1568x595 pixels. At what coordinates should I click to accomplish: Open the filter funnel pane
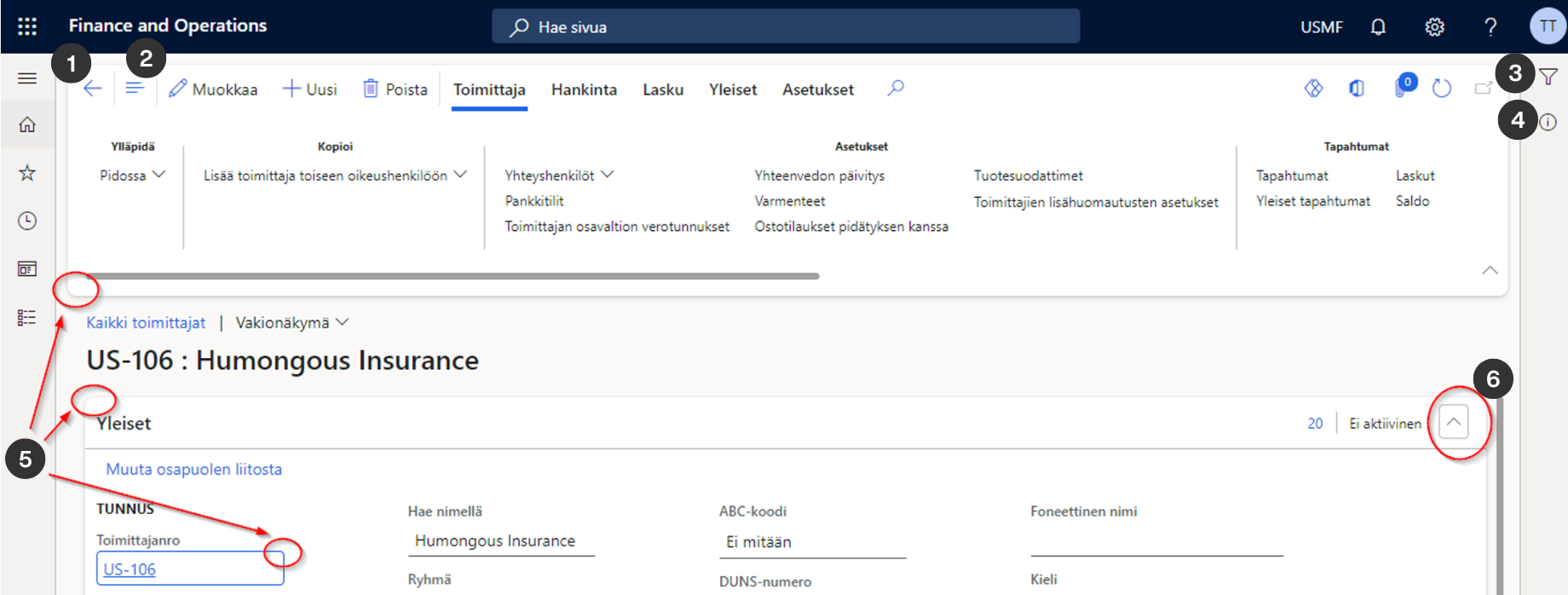pos(1548,77)
